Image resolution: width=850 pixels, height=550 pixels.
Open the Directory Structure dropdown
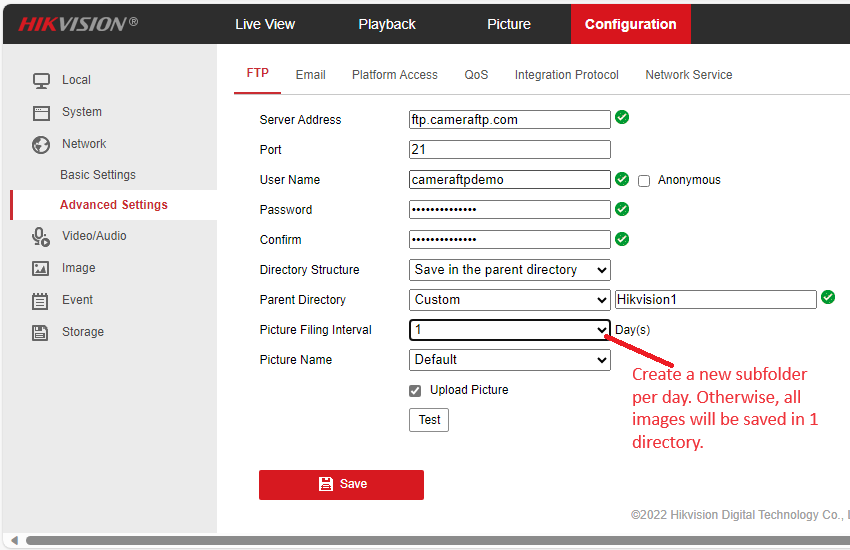pos(510,270)
